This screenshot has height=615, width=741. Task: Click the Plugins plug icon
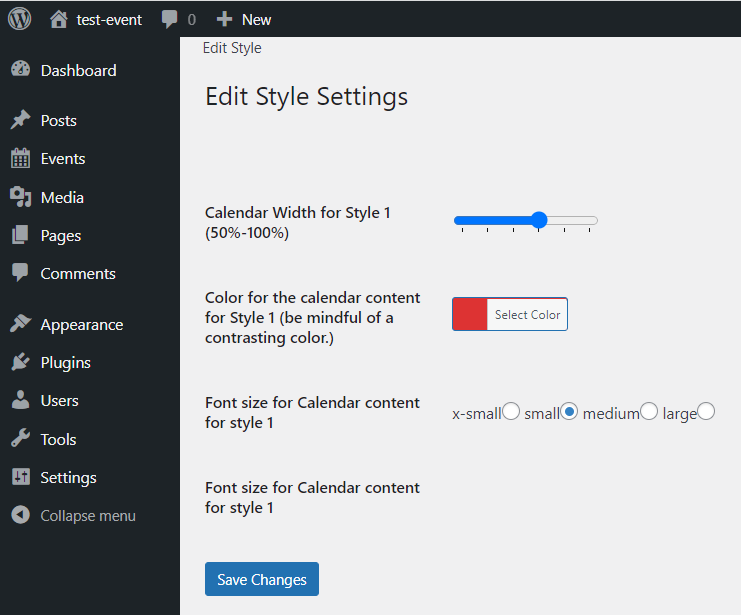[20, 362]
